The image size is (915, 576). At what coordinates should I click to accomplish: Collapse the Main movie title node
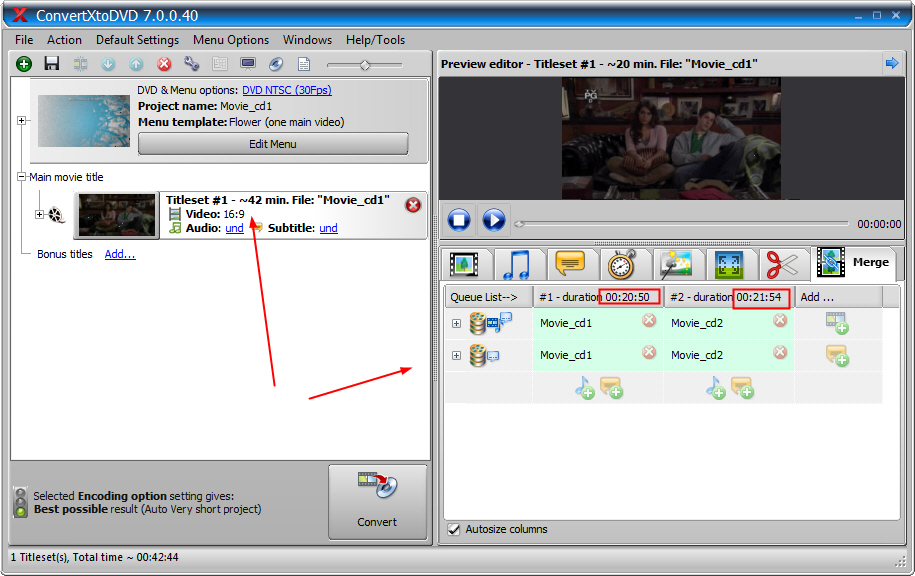coord(22,176)
